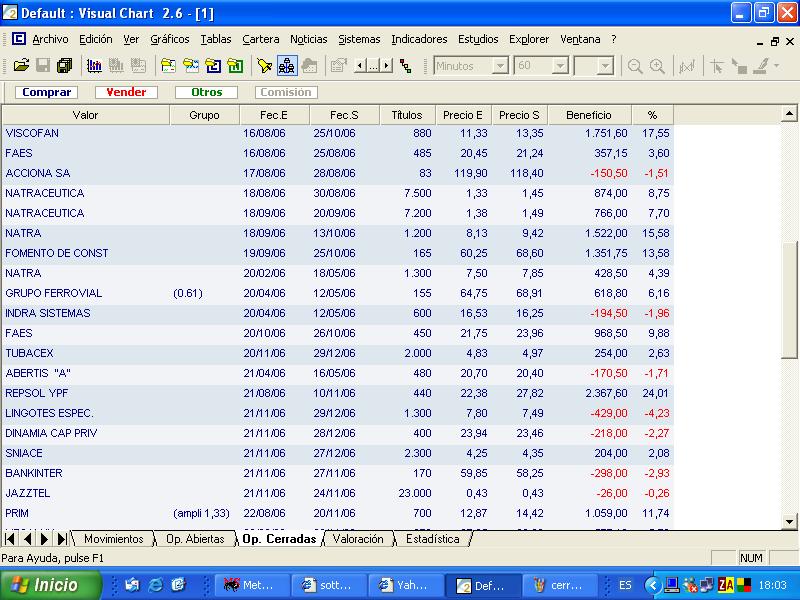
Task: Click the -429,00 benefit of LINGOTES ESPEC.
Action: tap(609, 413)
